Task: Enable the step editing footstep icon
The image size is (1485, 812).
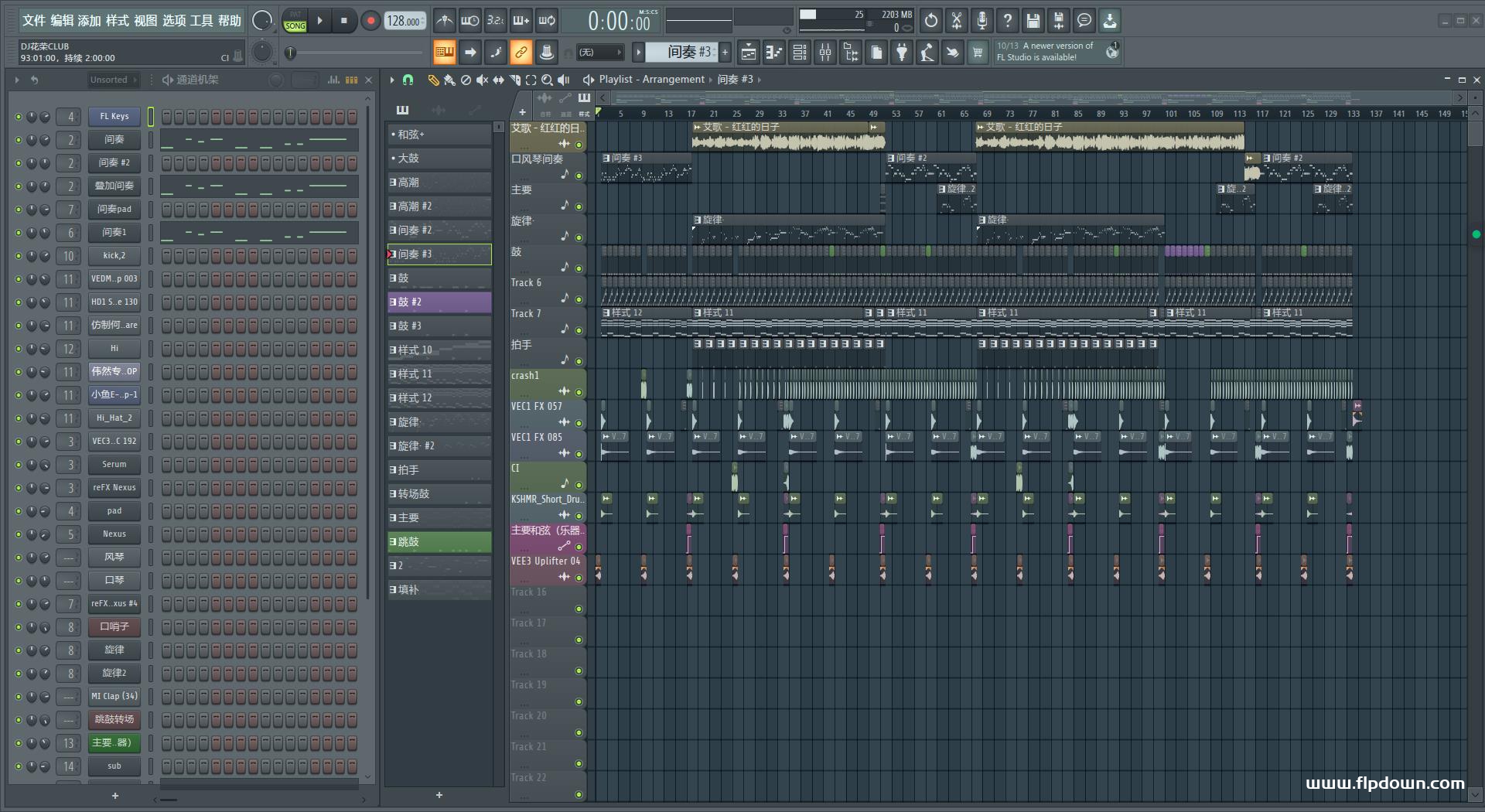Action: [496, 53]
